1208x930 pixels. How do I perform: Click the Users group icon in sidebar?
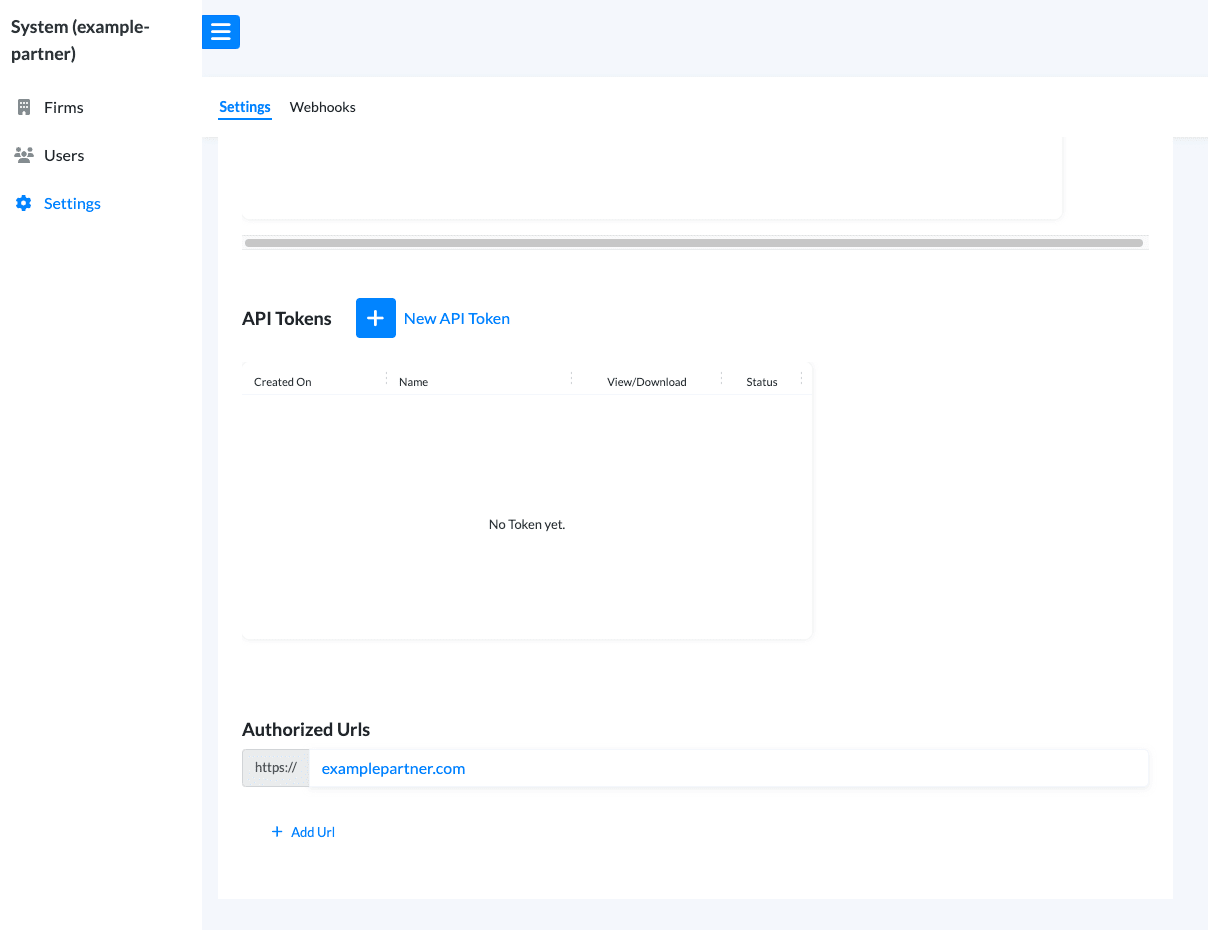pyautogui.click(x=23, y=155)
